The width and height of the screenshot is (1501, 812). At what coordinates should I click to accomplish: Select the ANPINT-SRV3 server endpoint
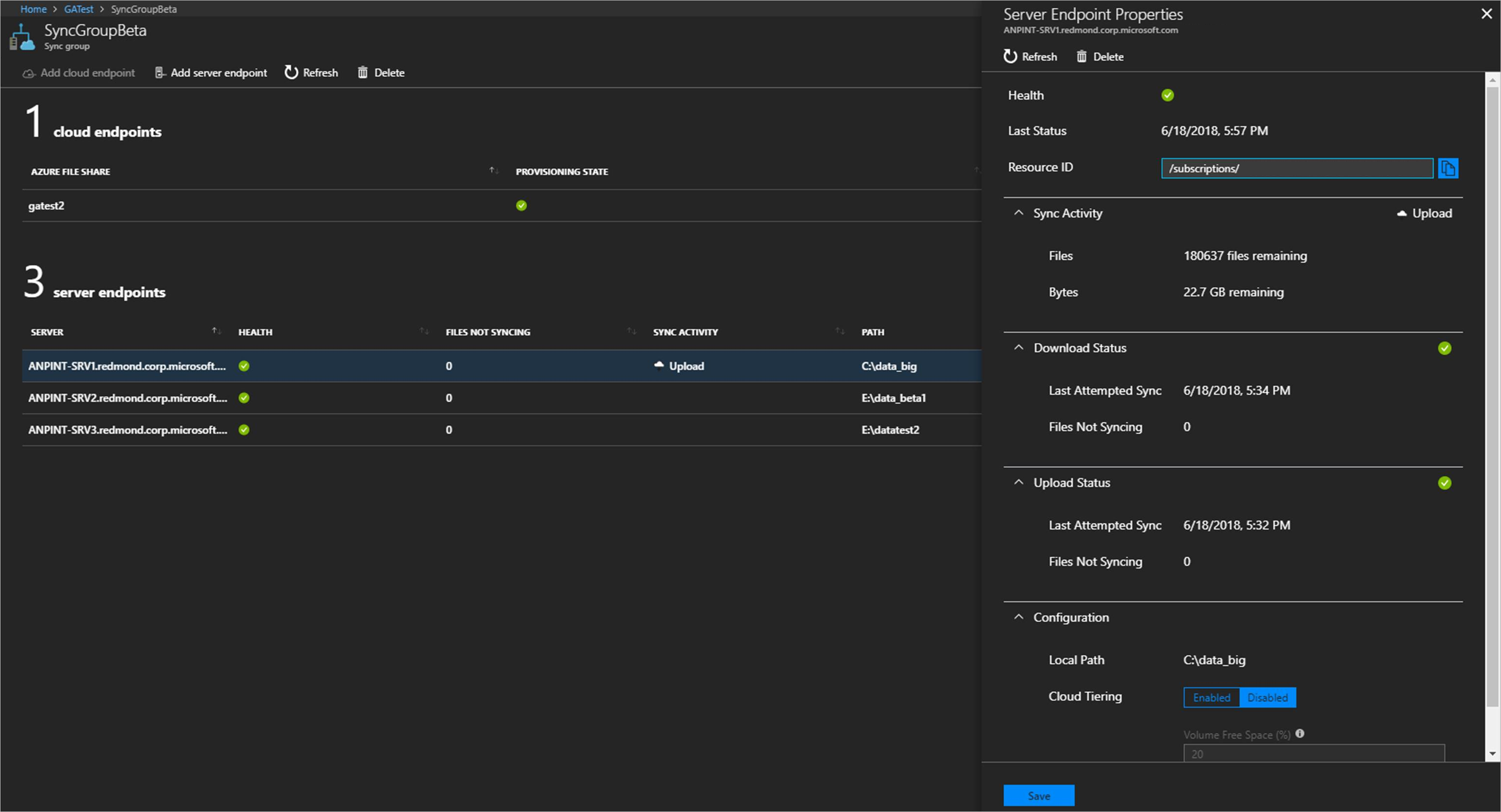(502, 430)
